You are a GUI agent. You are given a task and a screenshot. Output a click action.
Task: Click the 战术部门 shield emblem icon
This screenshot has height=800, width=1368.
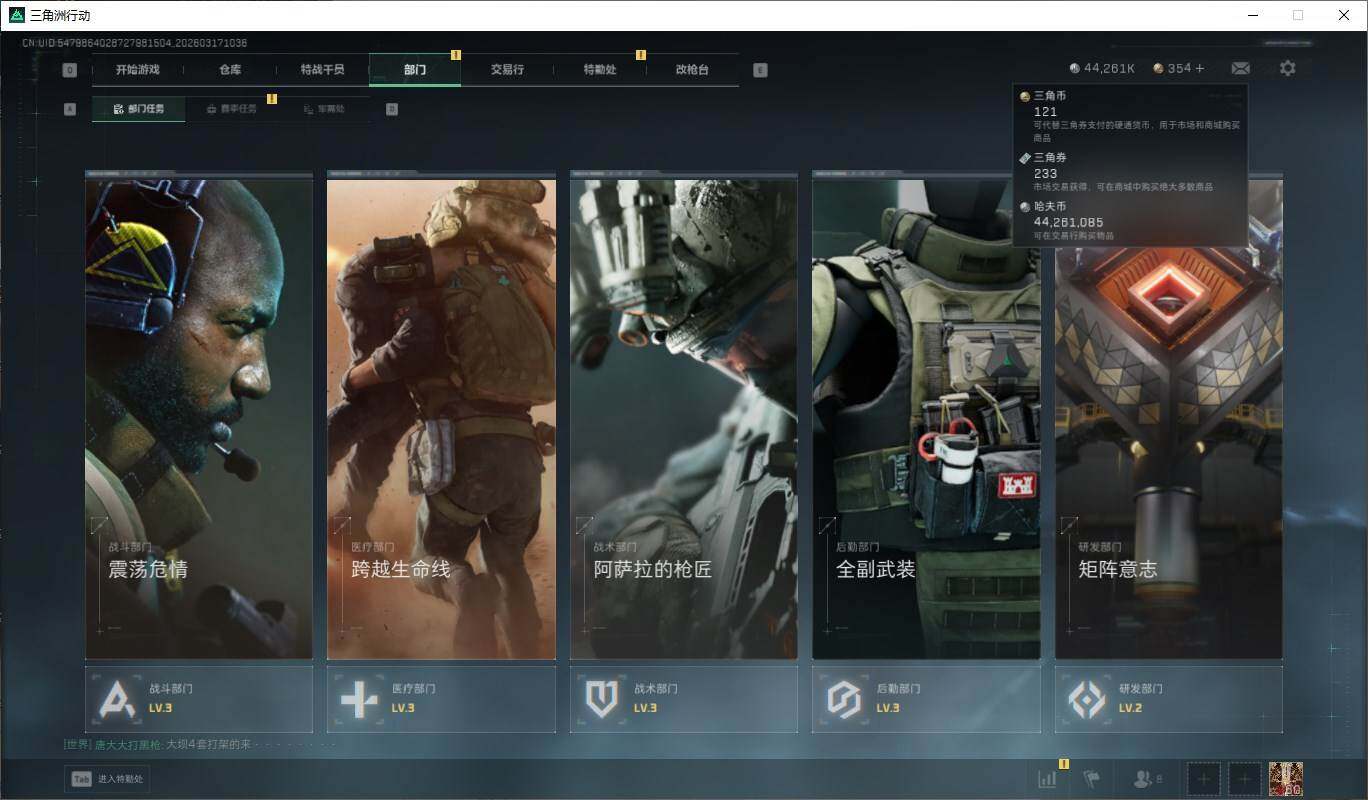601,699
